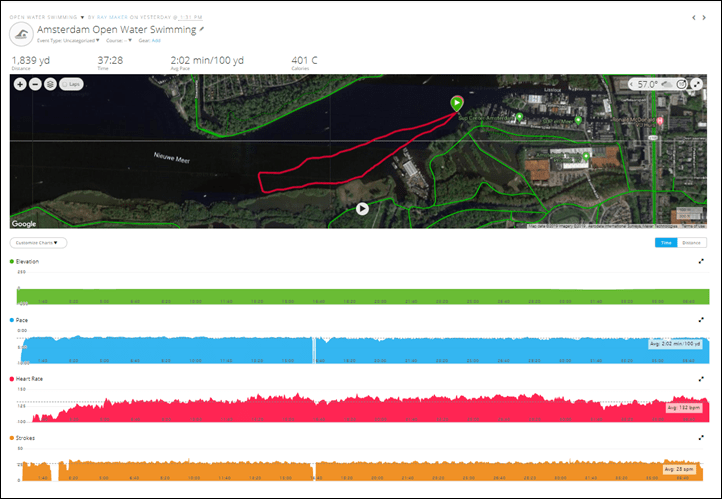The height and width of the screenshot is (499, 722).
Task: Collapse the weather panel chevron
Action: click(x=632, y=84)
